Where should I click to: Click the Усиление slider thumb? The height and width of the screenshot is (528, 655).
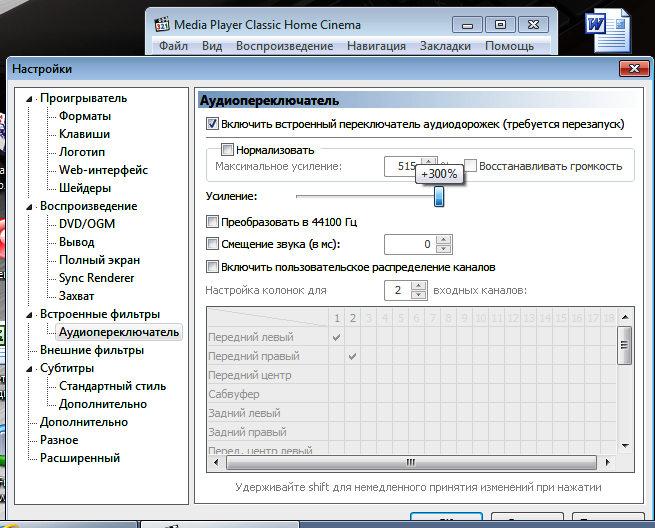click(439, 196)
